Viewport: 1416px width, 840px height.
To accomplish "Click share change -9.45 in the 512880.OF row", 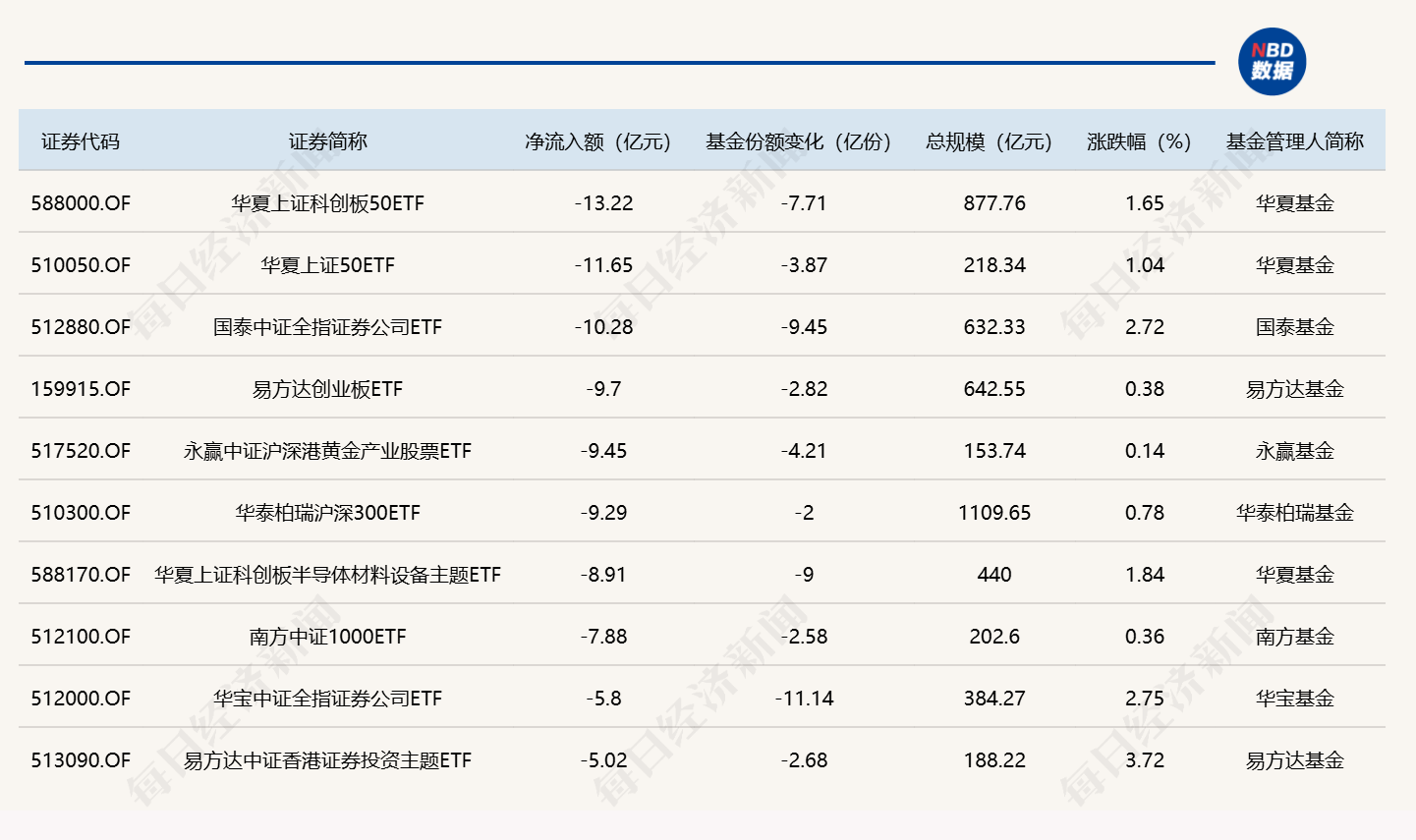I will pyautogui.click(x=805, y=327).
